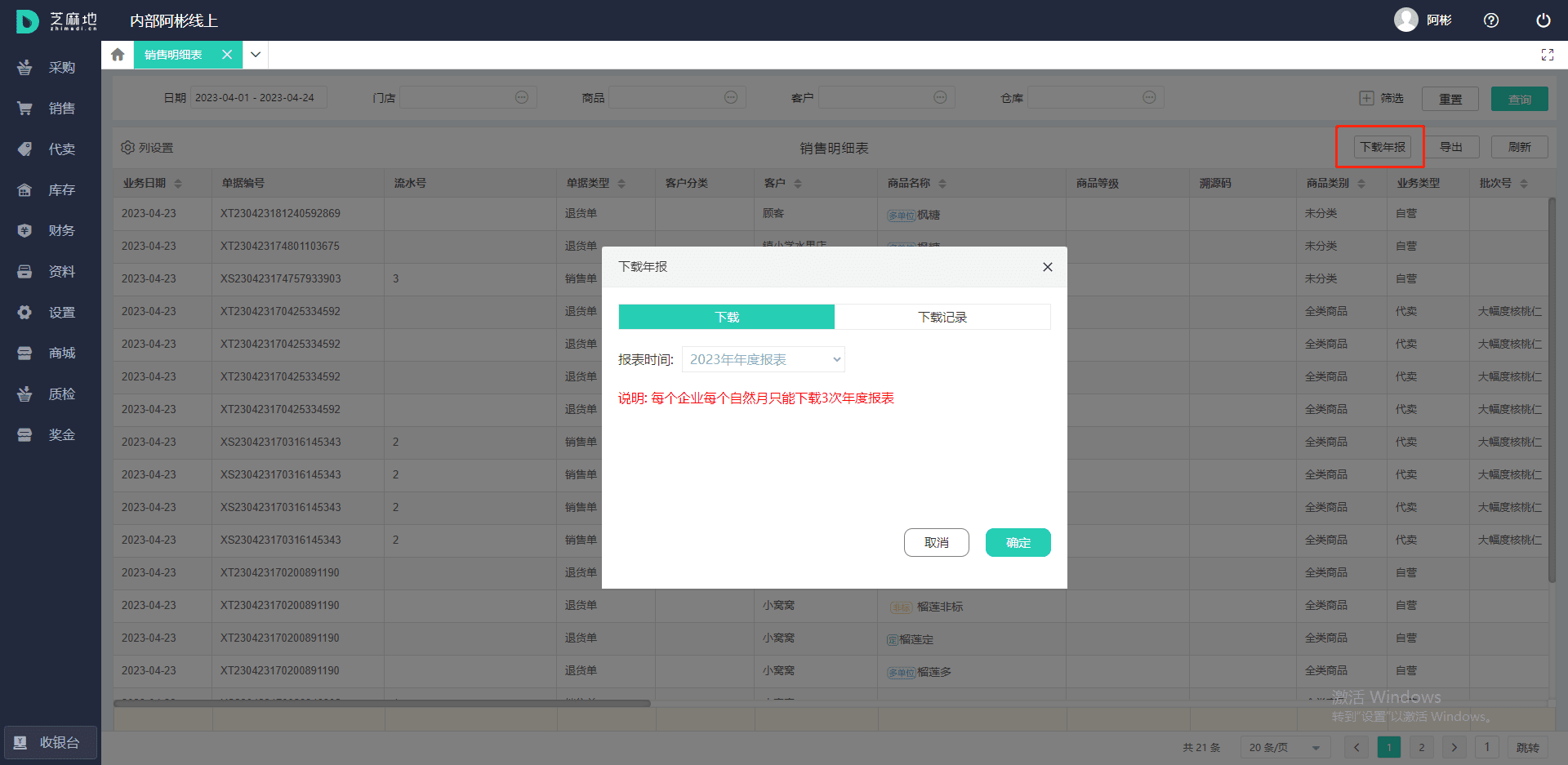1568x765 pixels.
Task: Click the 跳转 jump button
Action: tap(1527, 747)
